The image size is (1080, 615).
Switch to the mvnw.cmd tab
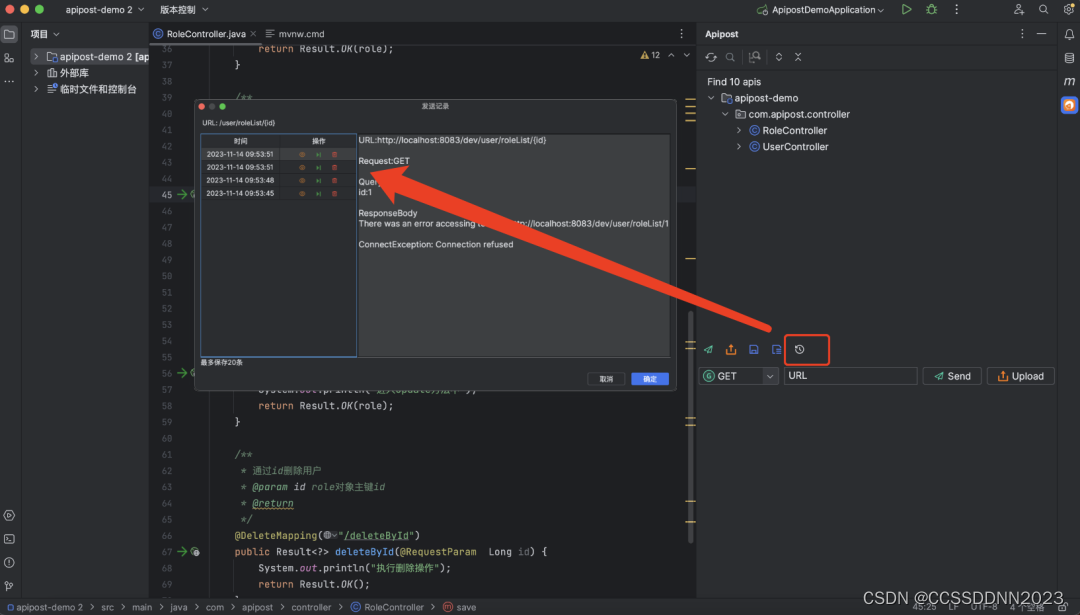[295, 34]
